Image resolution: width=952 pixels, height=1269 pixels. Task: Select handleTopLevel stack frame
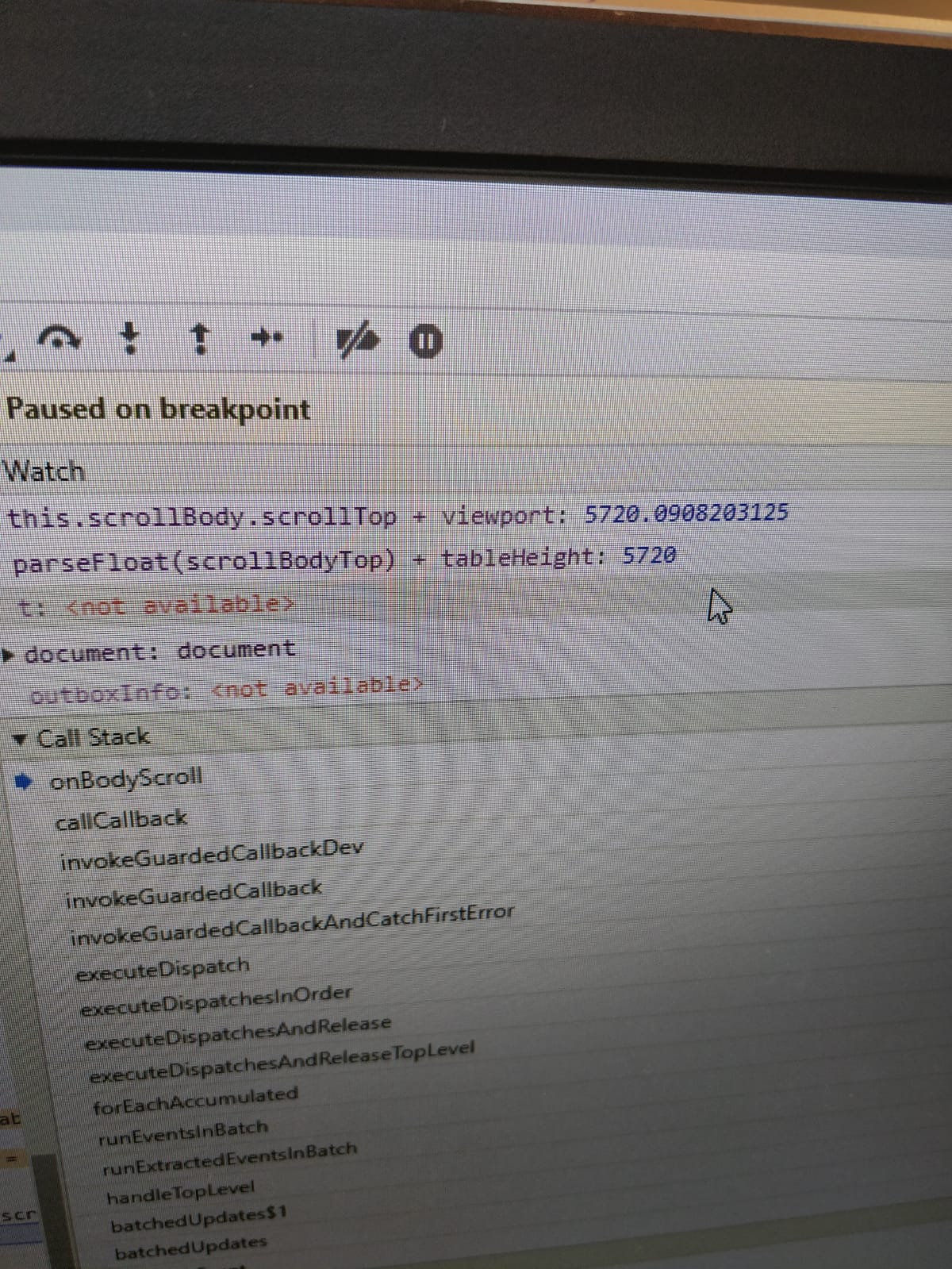182,1192
